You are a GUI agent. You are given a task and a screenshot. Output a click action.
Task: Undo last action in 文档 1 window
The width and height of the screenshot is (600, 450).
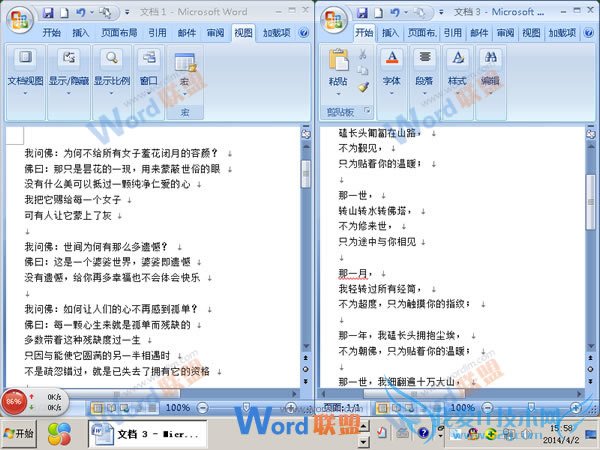pyautogui.click(x=80, y=13)
